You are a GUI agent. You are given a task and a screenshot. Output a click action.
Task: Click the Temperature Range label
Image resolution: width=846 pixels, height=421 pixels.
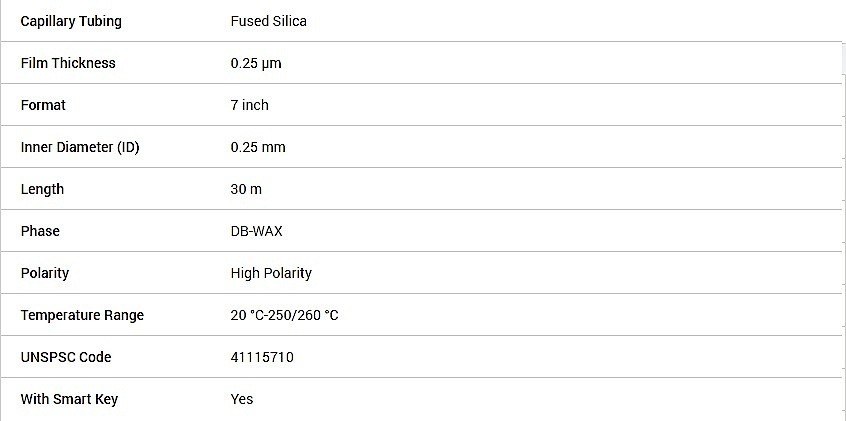point(82,315)
